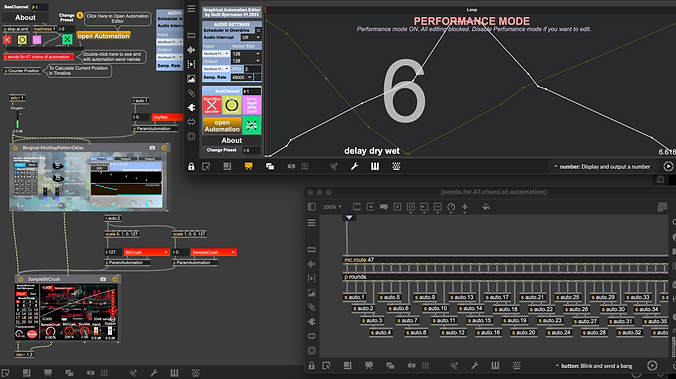The width and height of the screenshot is (676, 379).
Task: Add a button object from sends toolbar
Action: pos(410,207)
